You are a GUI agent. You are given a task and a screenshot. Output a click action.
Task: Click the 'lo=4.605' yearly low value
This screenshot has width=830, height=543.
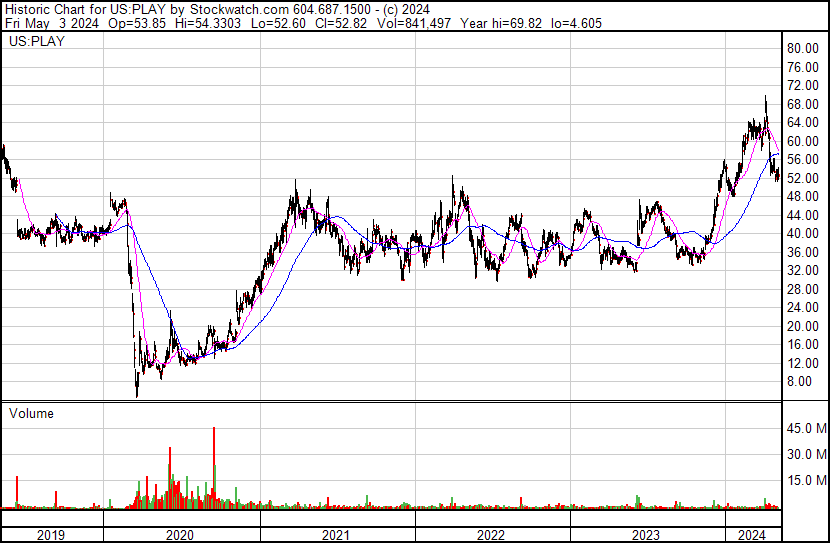(x=576, y=23)
